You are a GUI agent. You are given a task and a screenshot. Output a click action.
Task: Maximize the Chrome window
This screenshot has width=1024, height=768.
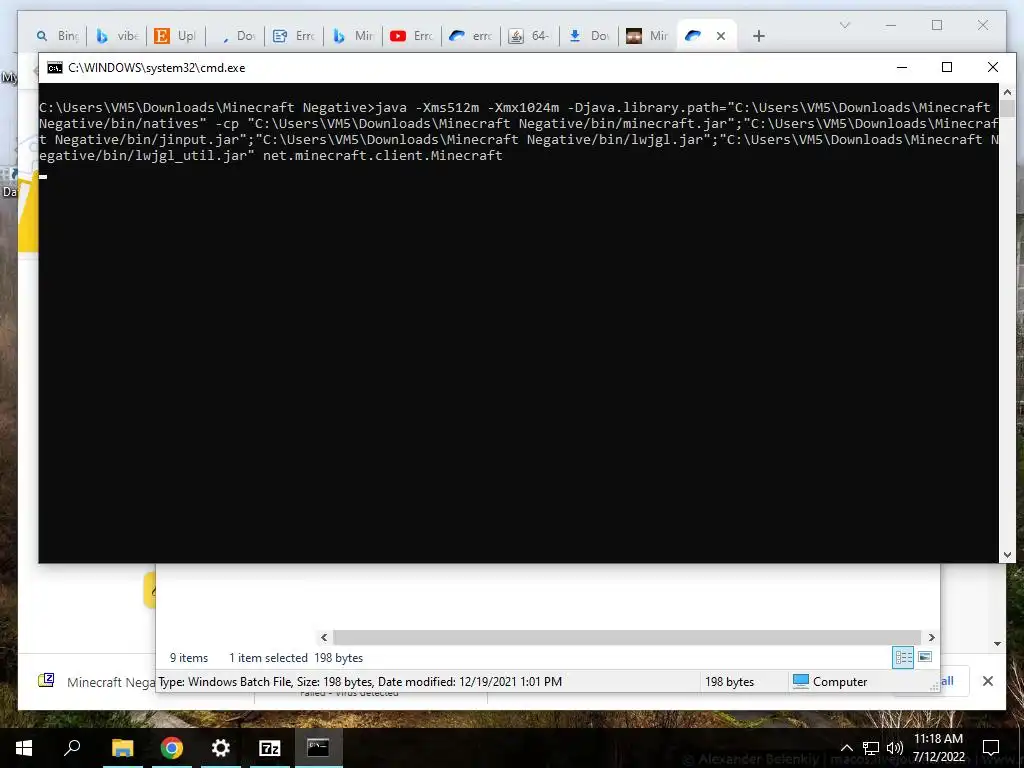tap(937, 25)
